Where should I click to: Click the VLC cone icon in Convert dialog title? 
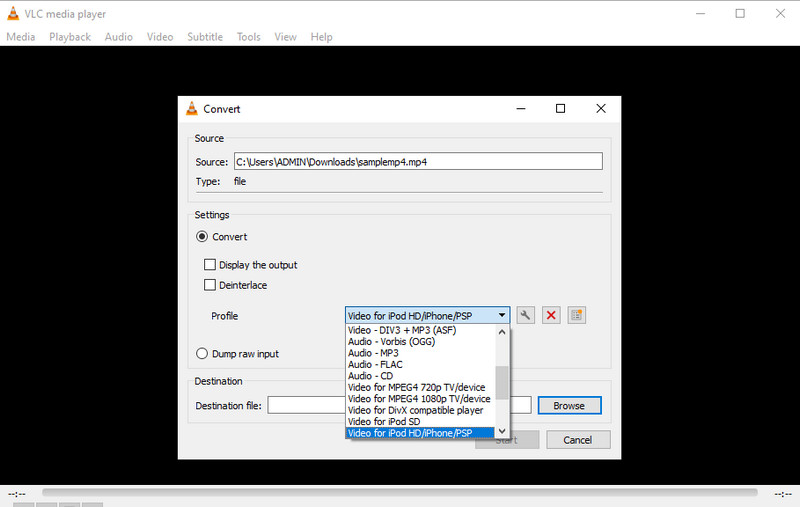click(192, 109)
